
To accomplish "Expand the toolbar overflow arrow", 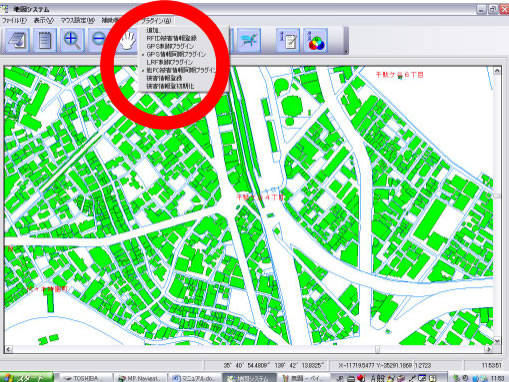I will pyautogui.click(x=346, y=52).
